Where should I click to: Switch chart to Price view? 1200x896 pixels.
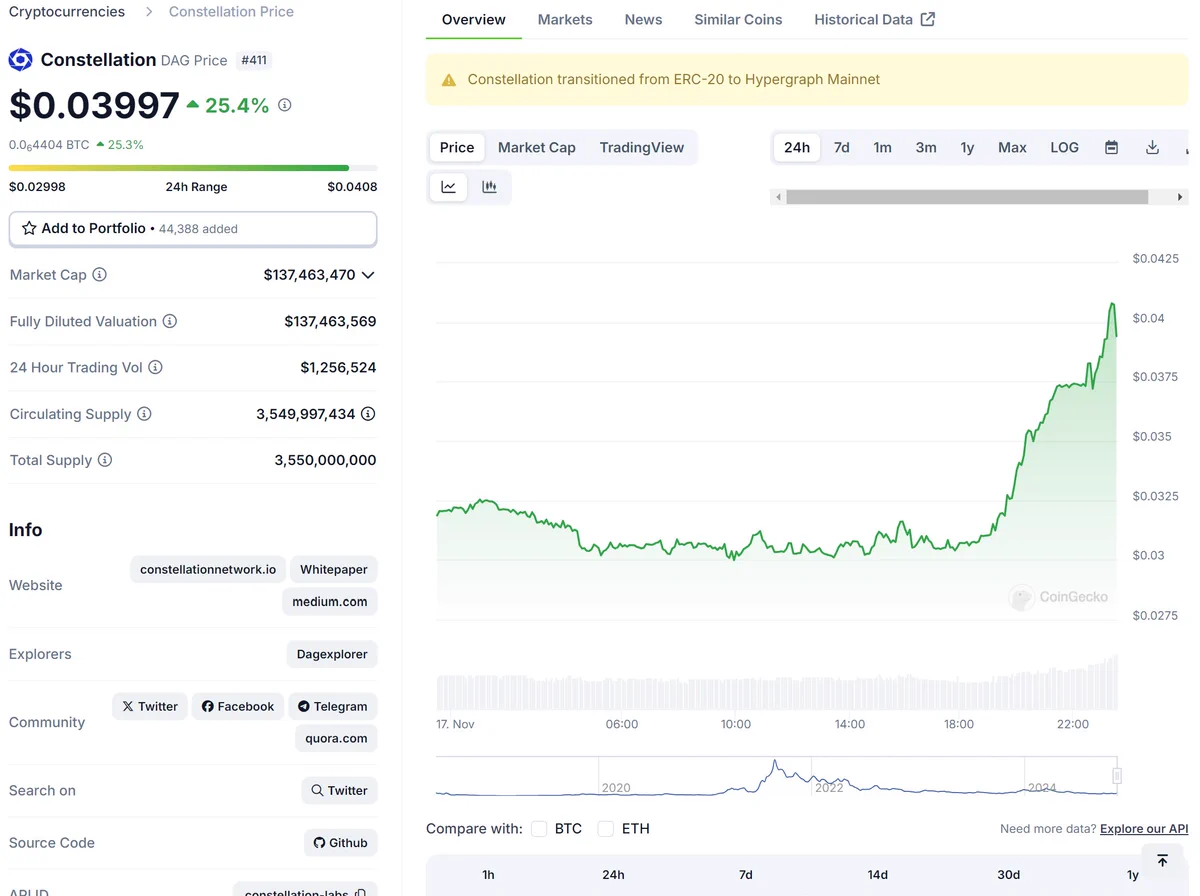[457, 147]
